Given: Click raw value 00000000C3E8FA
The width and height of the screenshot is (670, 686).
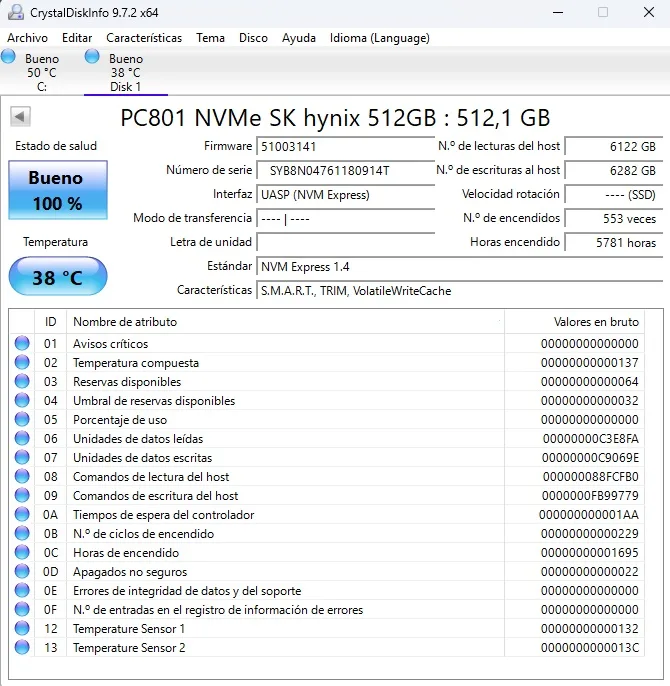Looking at the screenshot, I should (x=590, y=439).
